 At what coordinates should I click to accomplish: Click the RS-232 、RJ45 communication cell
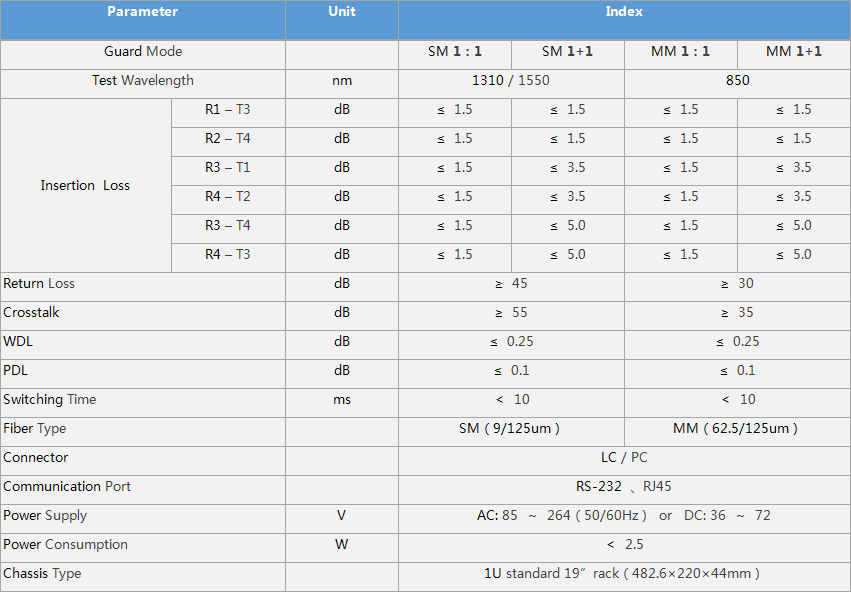tap(624, 486)
